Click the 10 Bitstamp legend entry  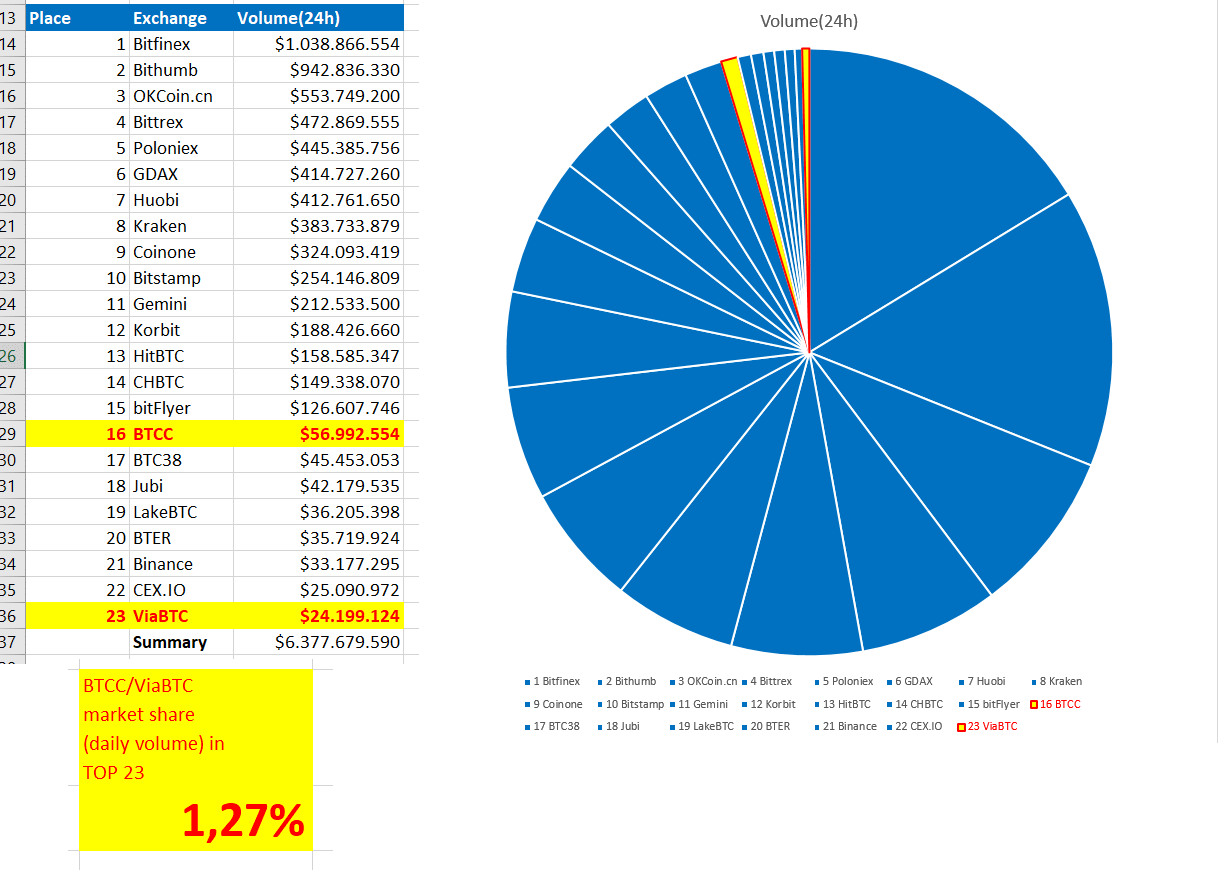coord(630,704)
